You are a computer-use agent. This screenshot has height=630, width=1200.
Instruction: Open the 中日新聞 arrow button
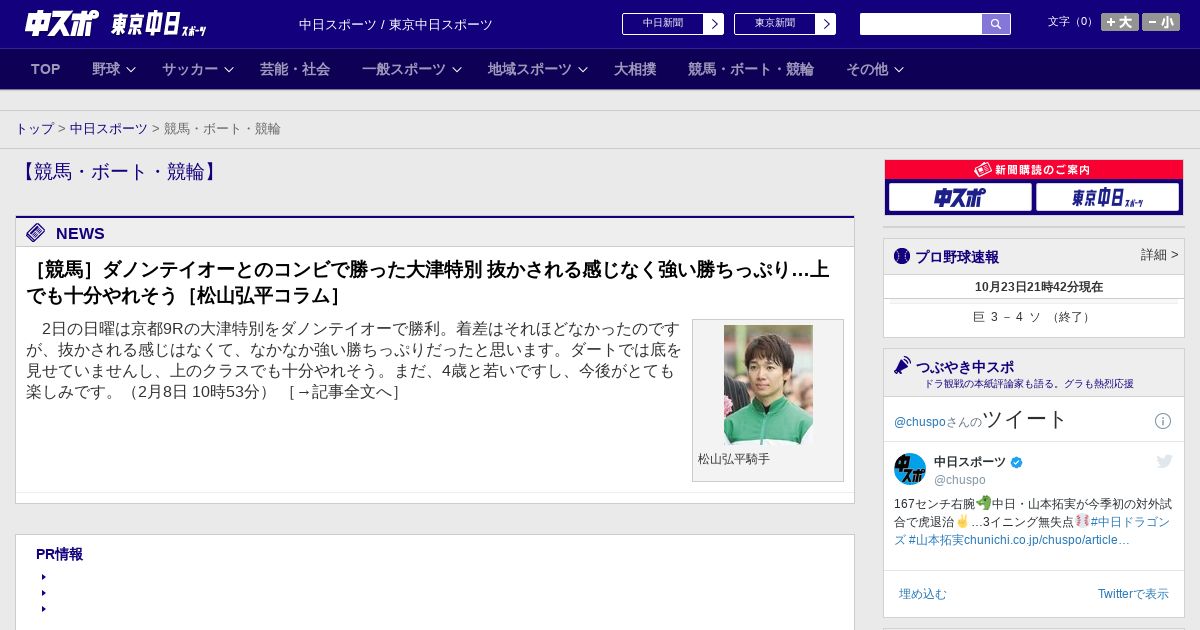[714, 24]
